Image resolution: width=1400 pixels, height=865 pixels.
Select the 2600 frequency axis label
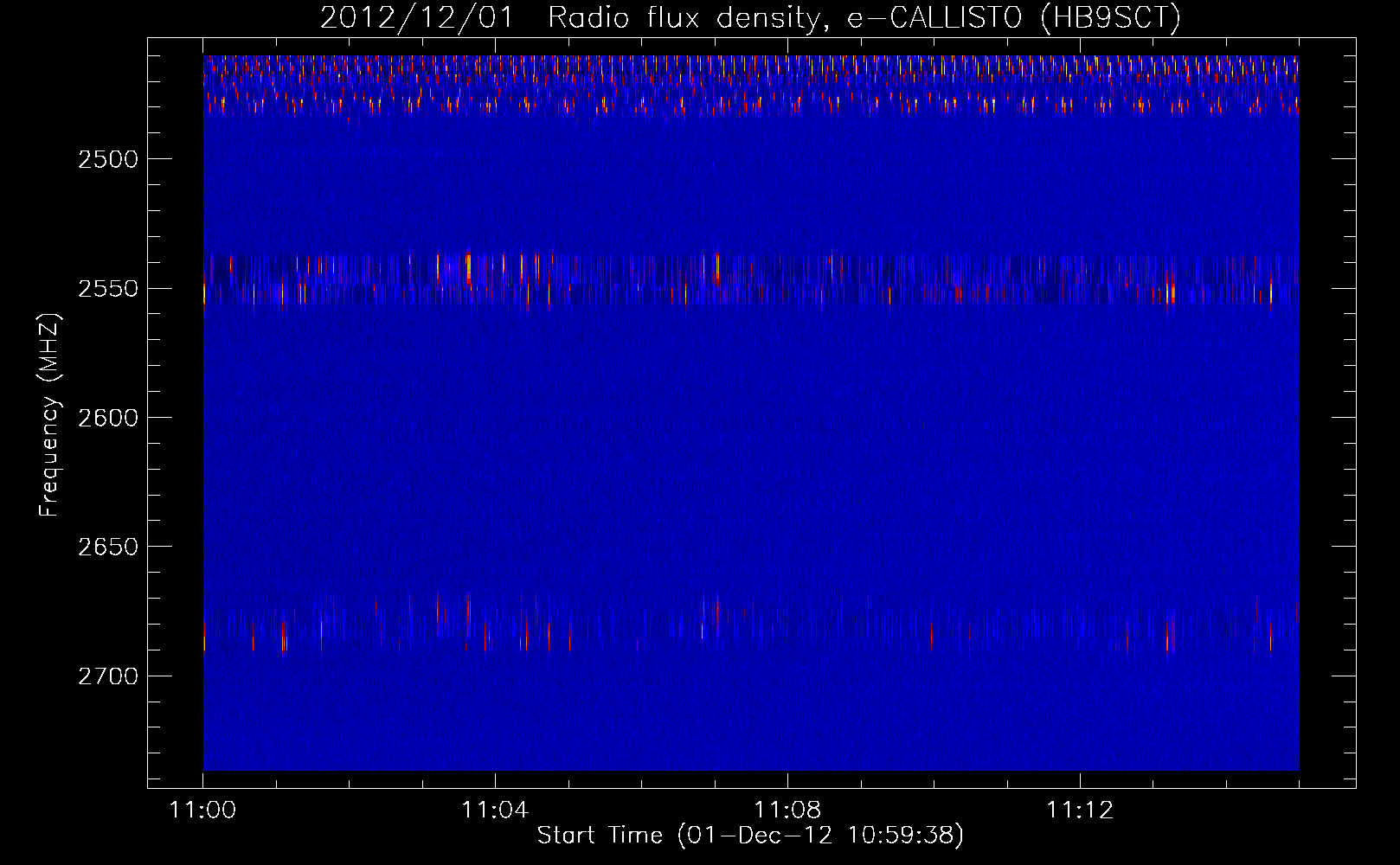108,418
